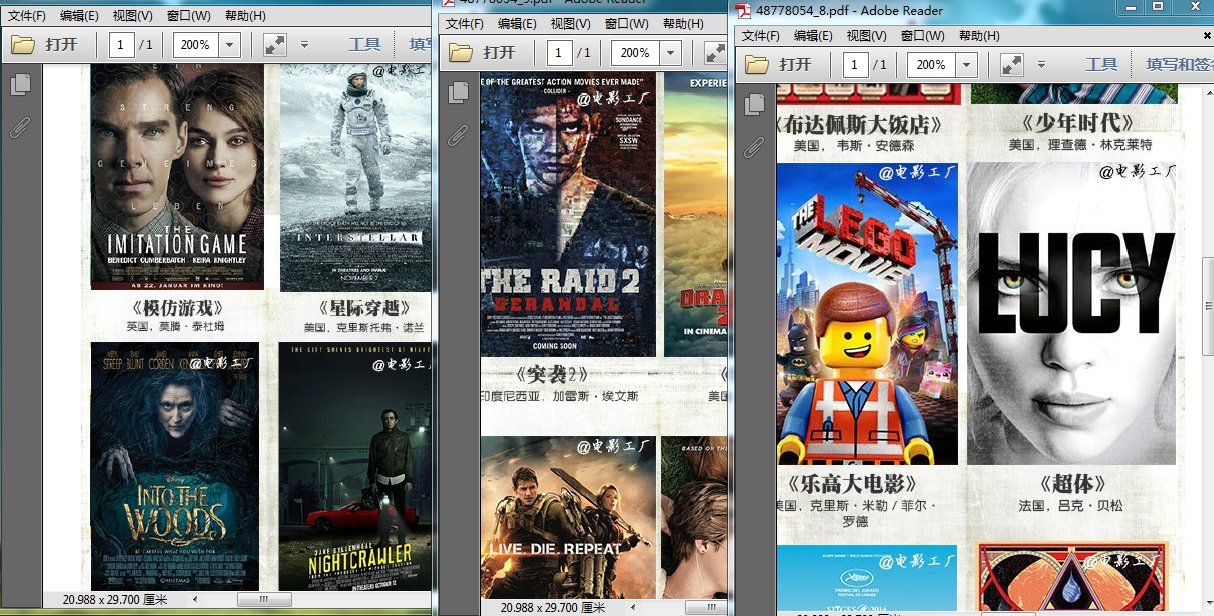Open zoom dropdown arrow in 48778054_8.pdf window

point(966,65)
